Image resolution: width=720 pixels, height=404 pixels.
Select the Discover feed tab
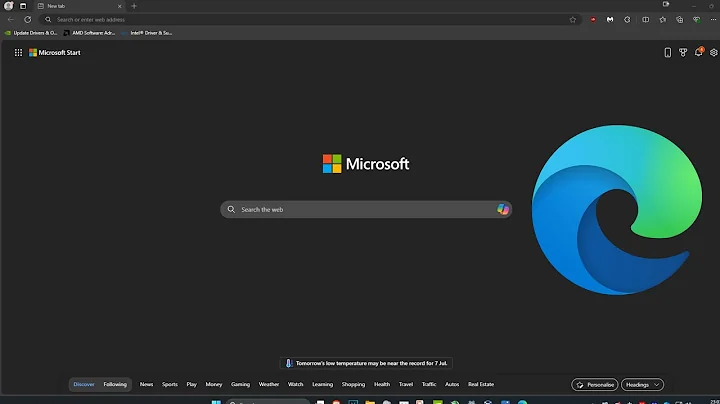(x=84, y=384)
